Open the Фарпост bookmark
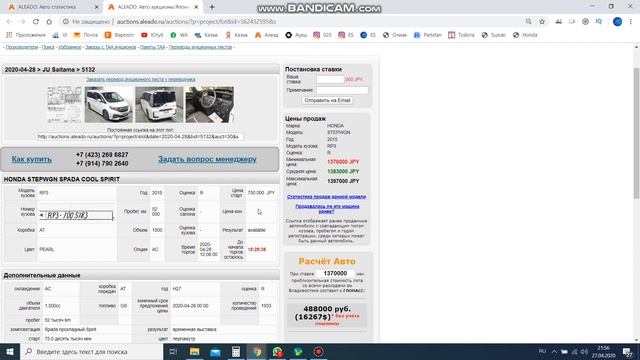The image size is (640, 360). coord(119,35)
